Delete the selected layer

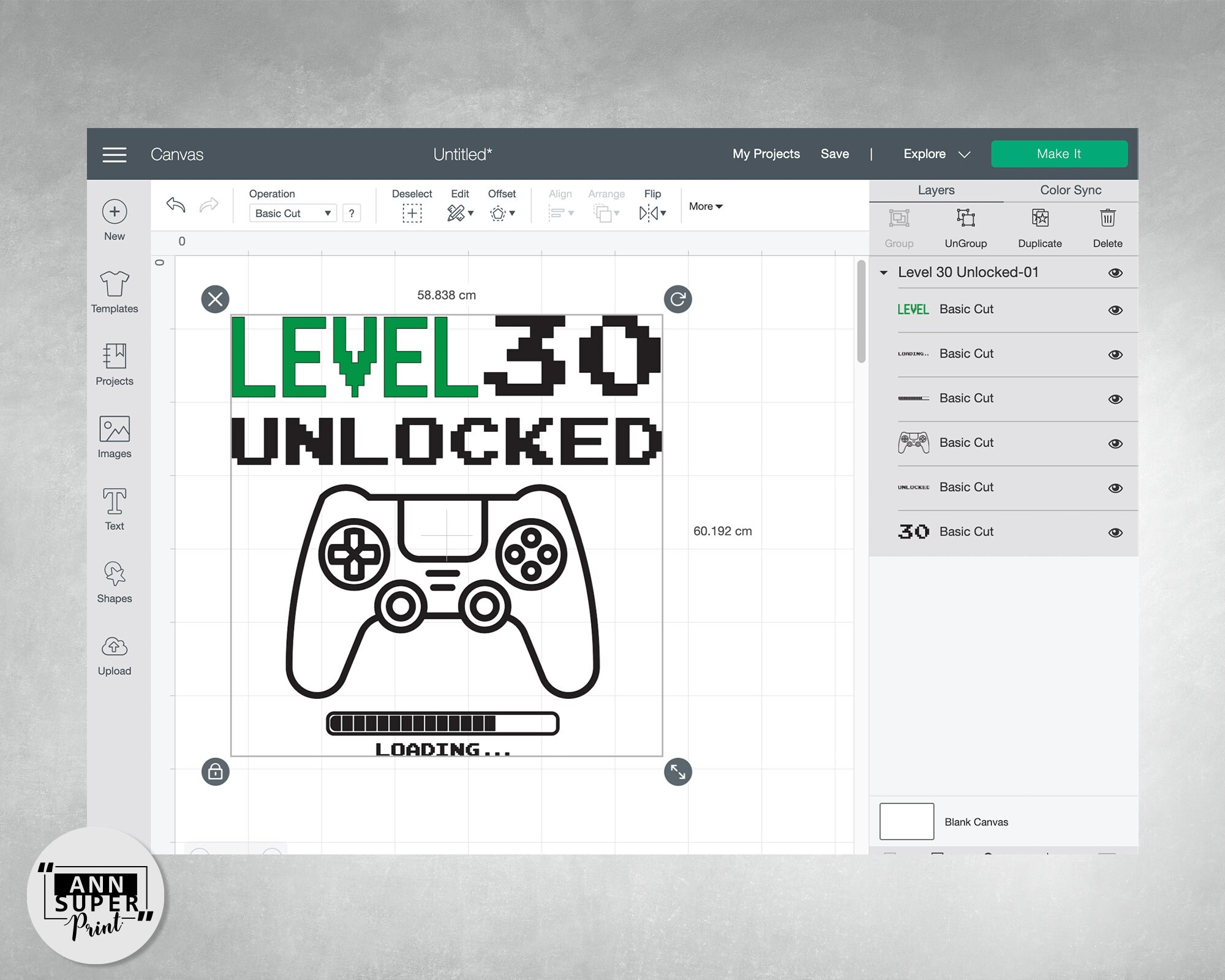[1107, 227]
